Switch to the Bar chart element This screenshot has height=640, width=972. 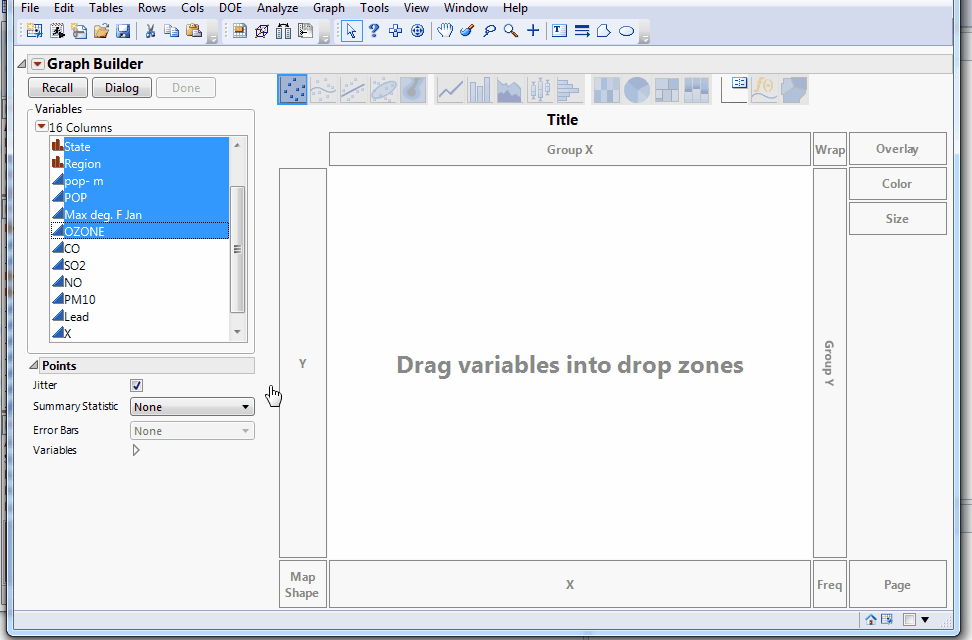tap(479, 89)
